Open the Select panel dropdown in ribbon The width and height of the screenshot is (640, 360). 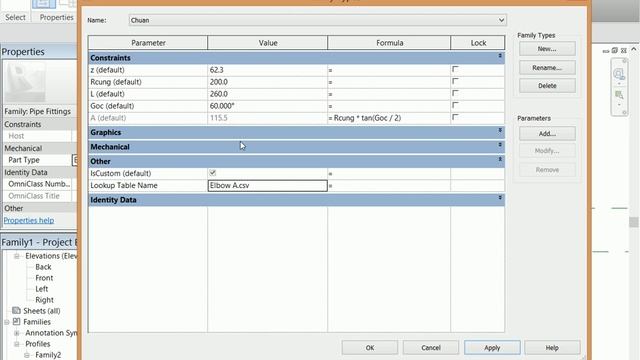pos(16,17)
